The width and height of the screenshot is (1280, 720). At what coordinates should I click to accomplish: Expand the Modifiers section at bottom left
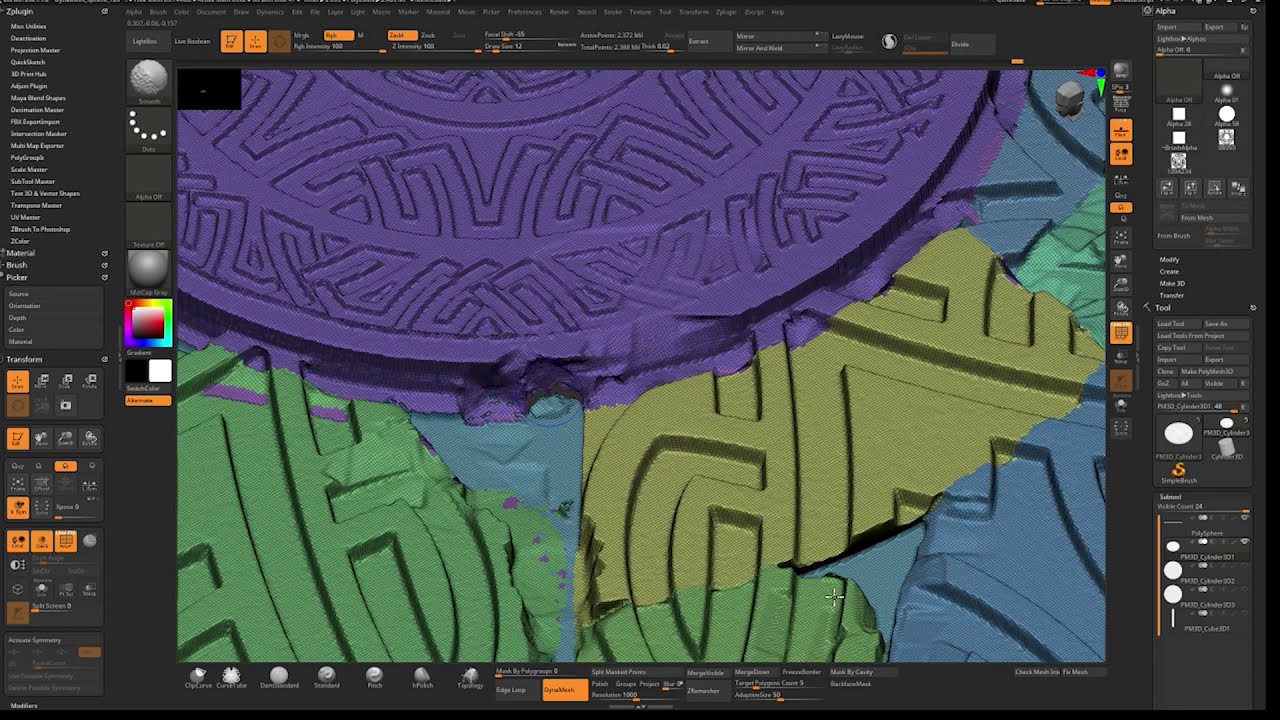tap(24, 706)
